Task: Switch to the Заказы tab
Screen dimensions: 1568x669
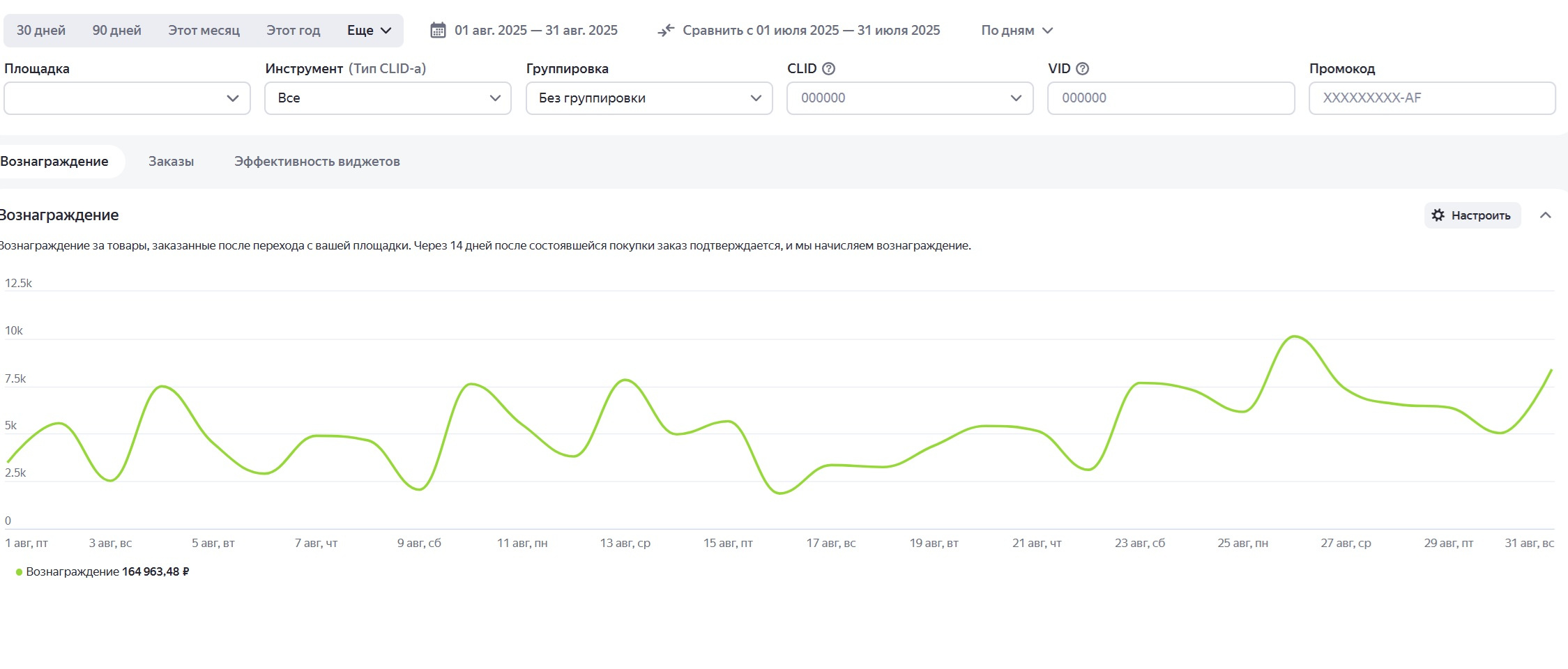Action: click(171, 162)
